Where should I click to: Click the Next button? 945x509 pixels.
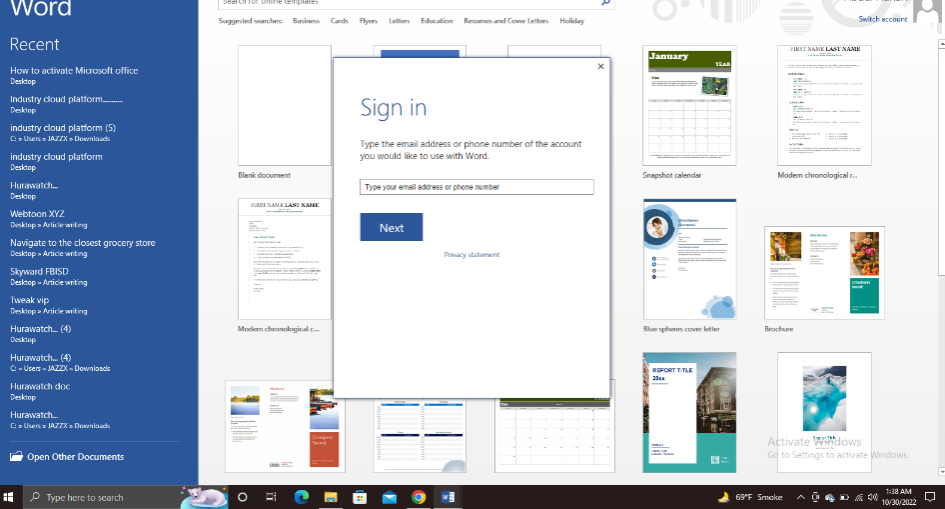391,228
